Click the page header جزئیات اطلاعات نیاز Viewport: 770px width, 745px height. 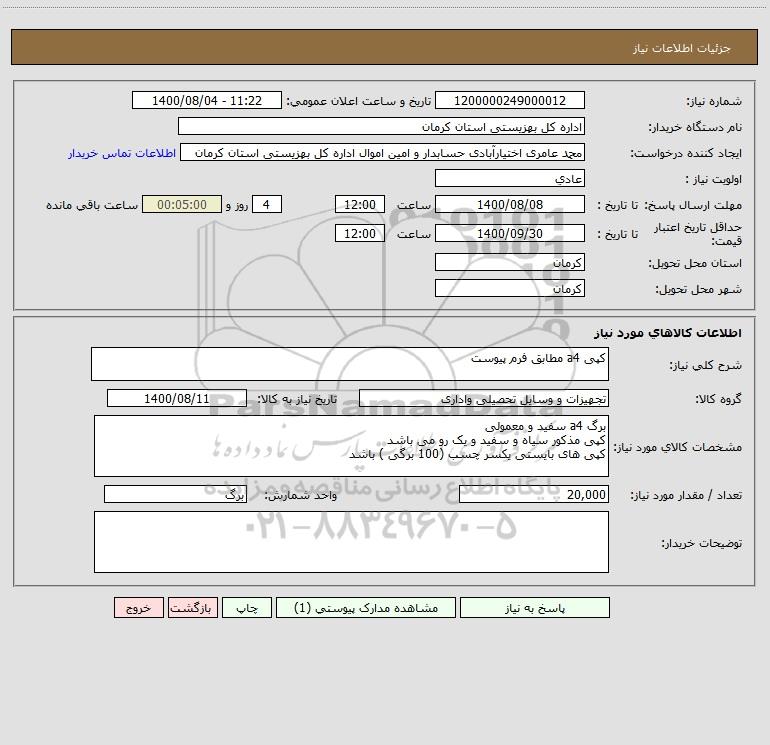click(682, 48)
